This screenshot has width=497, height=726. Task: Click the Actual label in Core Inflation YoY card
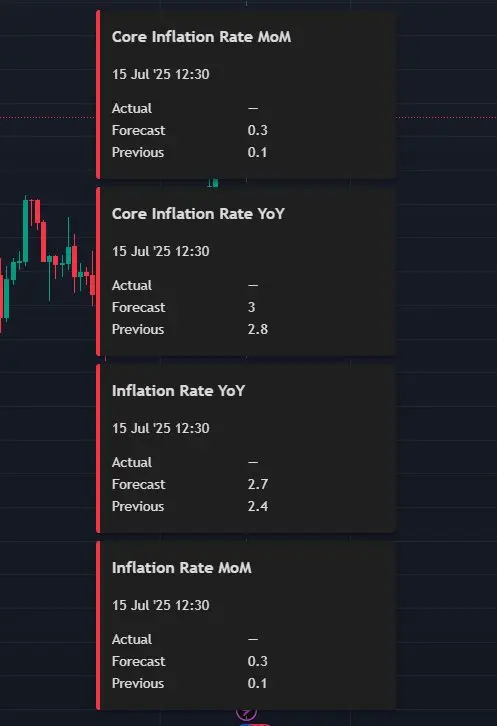click(x=132, y=286)
